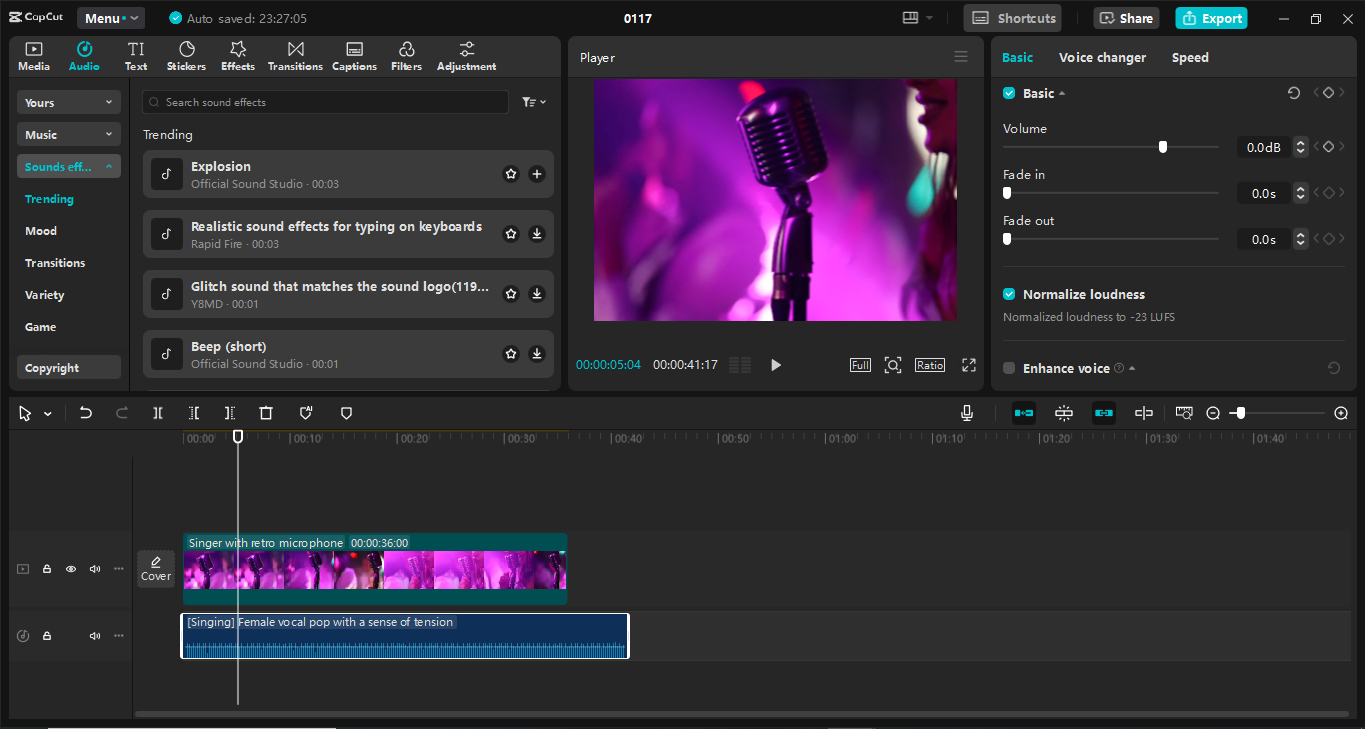Enable the Enhance voice checkbox
The width and height of the screenshot is (1365, 729).
1009,368
